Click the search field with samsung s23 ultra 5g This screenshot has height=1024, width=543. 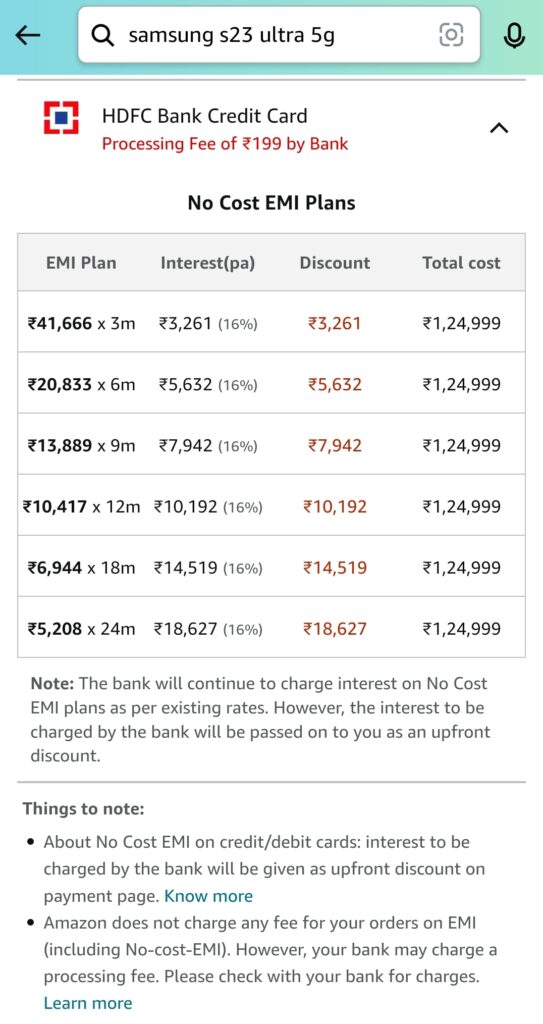[279, 35]
